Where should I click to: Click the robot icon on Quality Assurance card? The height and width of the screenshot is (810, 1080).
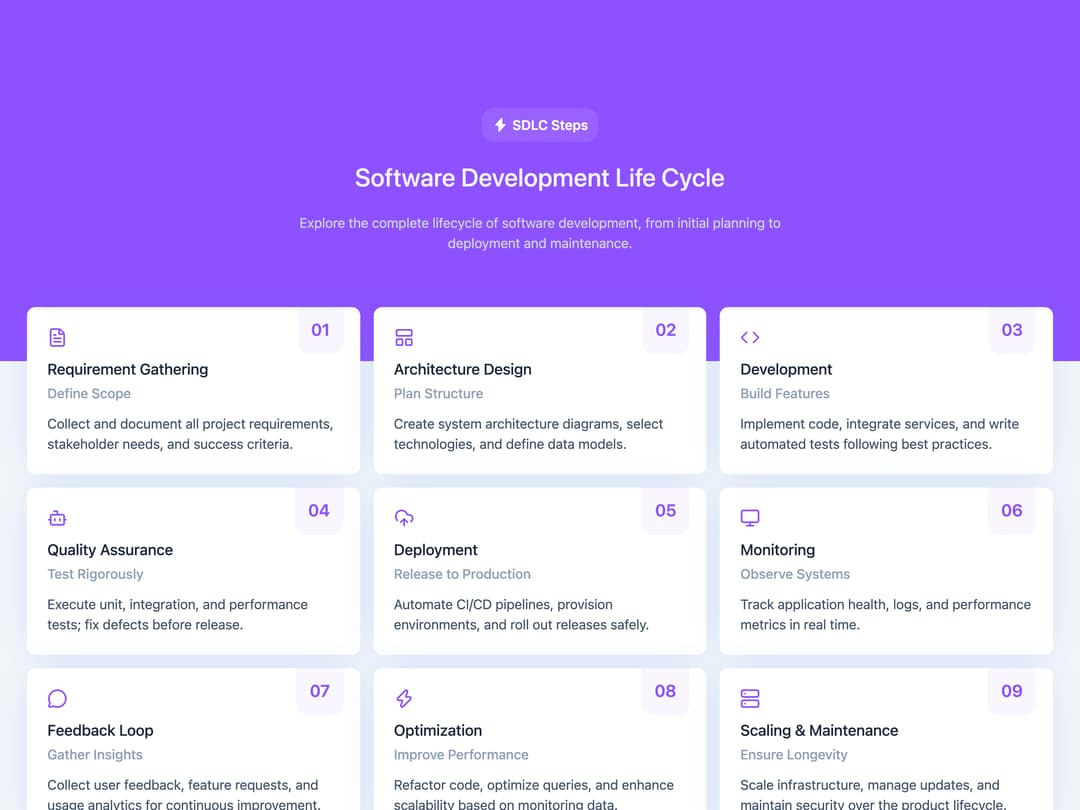coord(57,518)
